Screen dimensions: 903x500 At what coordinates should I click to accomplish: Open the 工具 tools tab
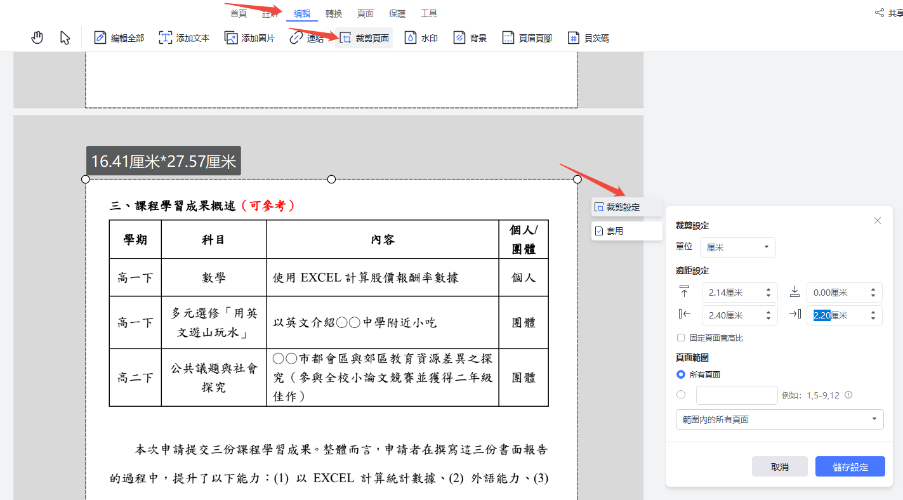(x=428, y=13)
